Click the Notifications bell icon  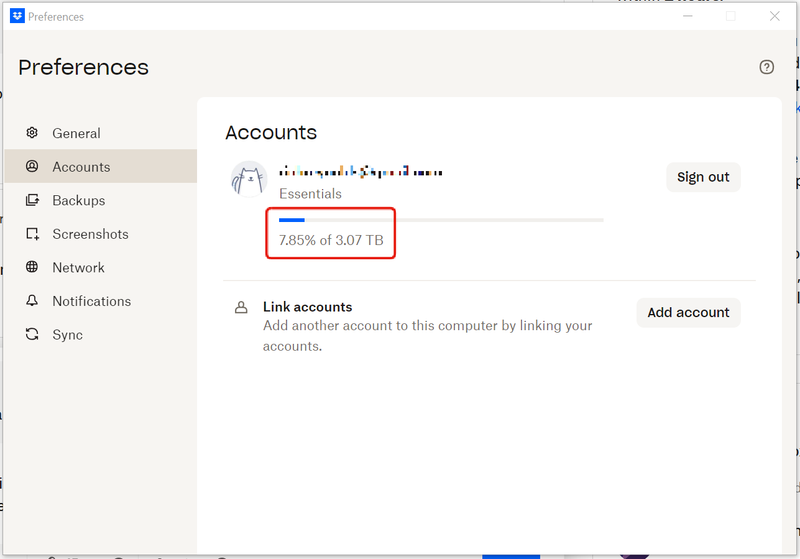pyautogui.click(x=32, y=301)
